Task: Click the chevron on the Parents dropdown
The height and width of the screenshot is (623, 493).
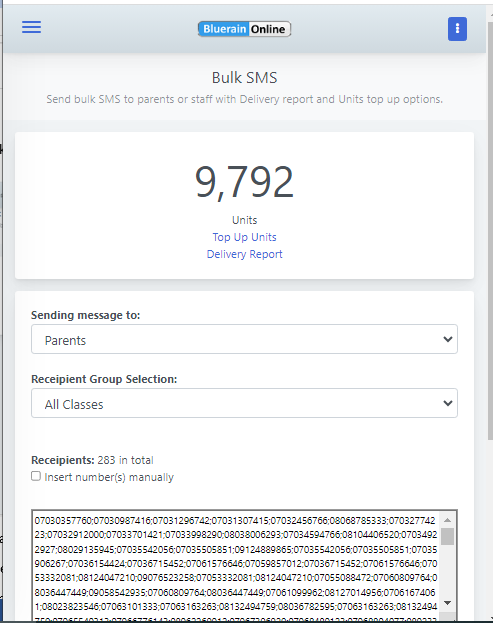Action: pyautogui.click(x=448, y=339)
